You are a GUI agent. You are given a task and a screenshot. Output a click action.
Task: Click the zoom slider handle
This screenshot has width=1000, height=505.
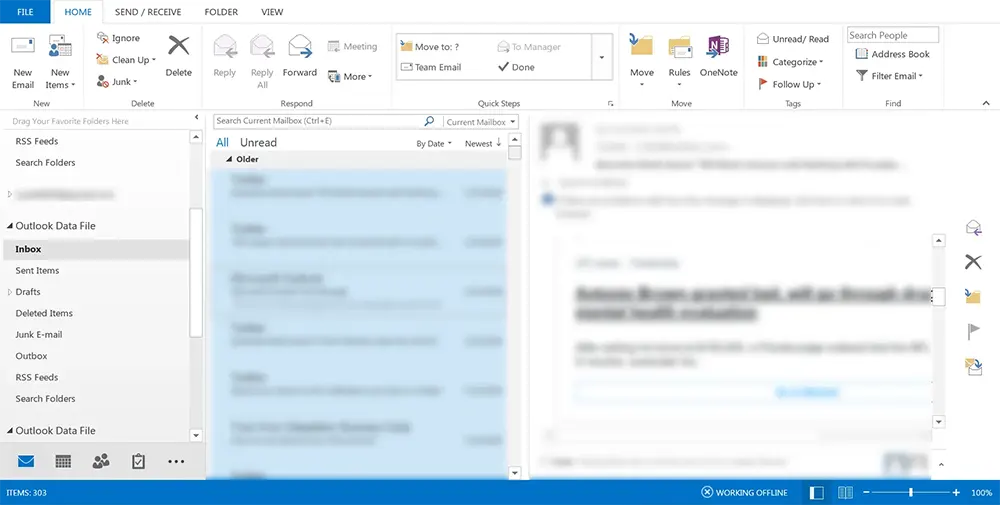coord(911,492)
